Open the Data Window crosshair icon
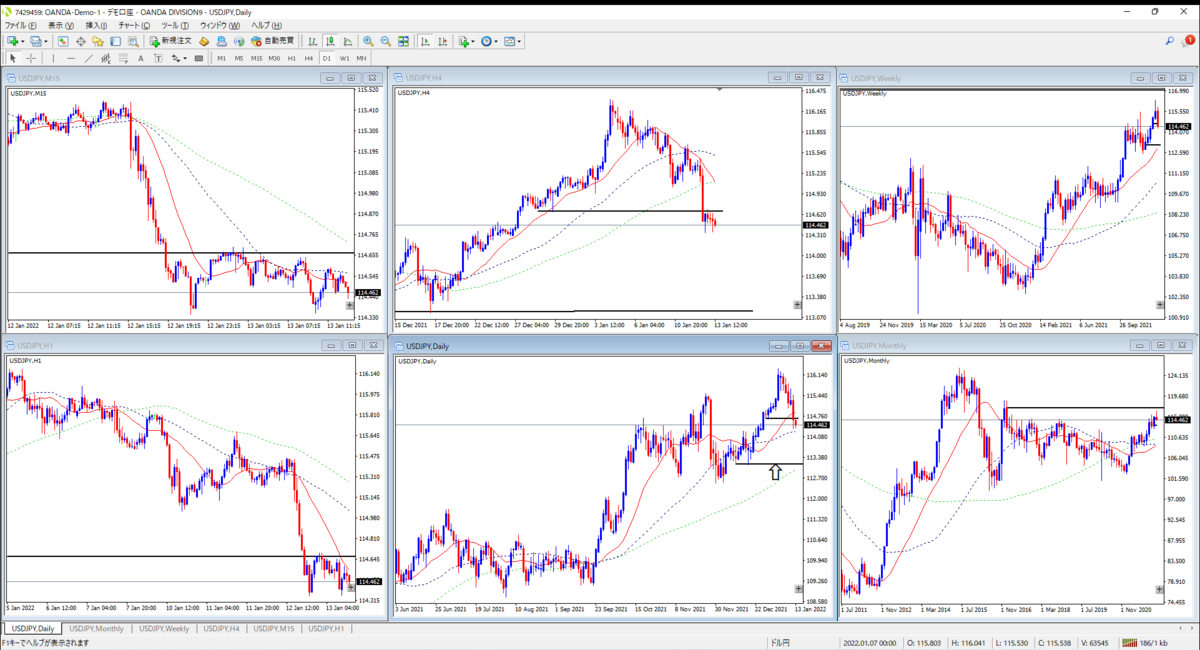This screenshot has width=1200, height=650. tap(80, 41)
